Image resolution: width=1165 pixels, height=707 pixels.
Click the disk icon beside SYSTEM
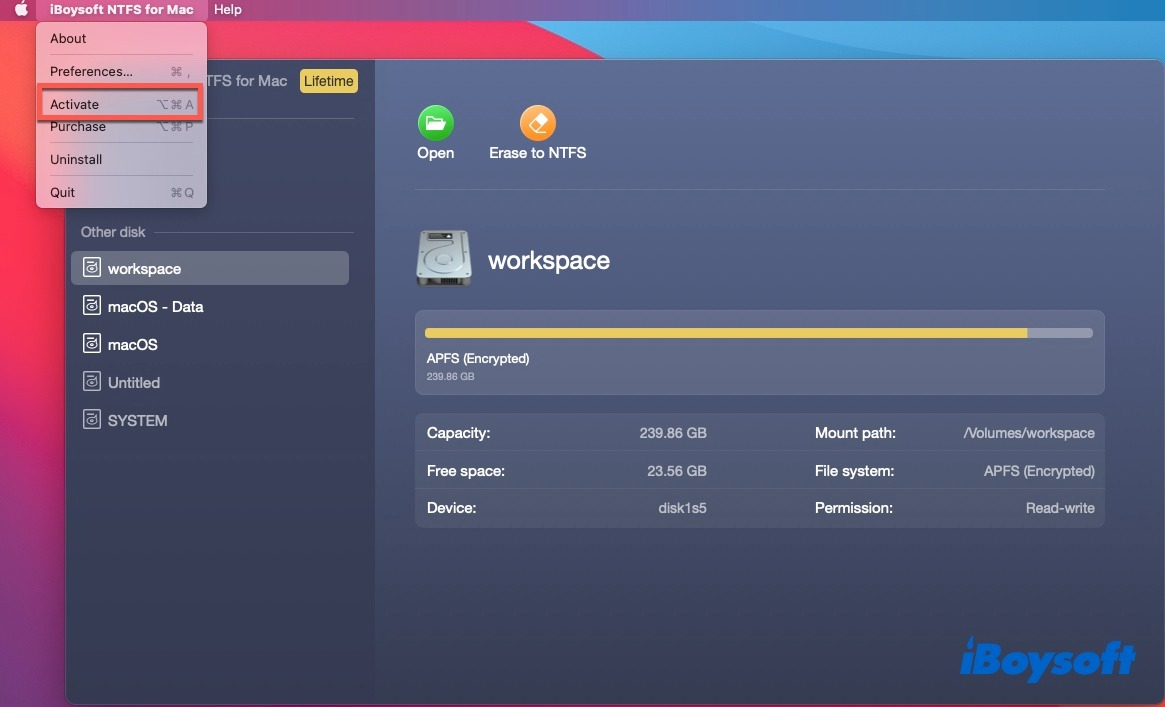point(92,420)
